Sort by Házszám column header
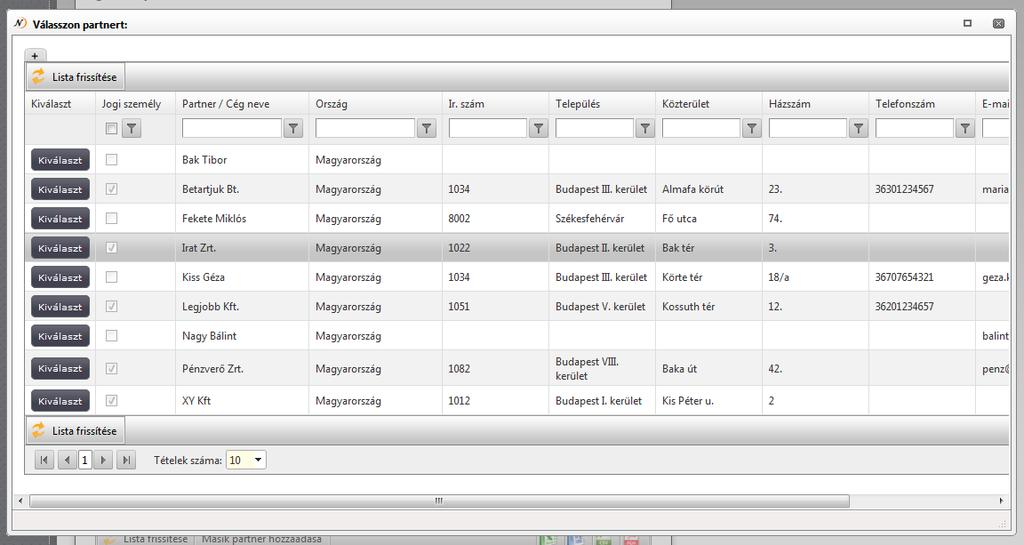Image resolution: width=1024 pixels, height=545 pixels. [x=790, y=104]
